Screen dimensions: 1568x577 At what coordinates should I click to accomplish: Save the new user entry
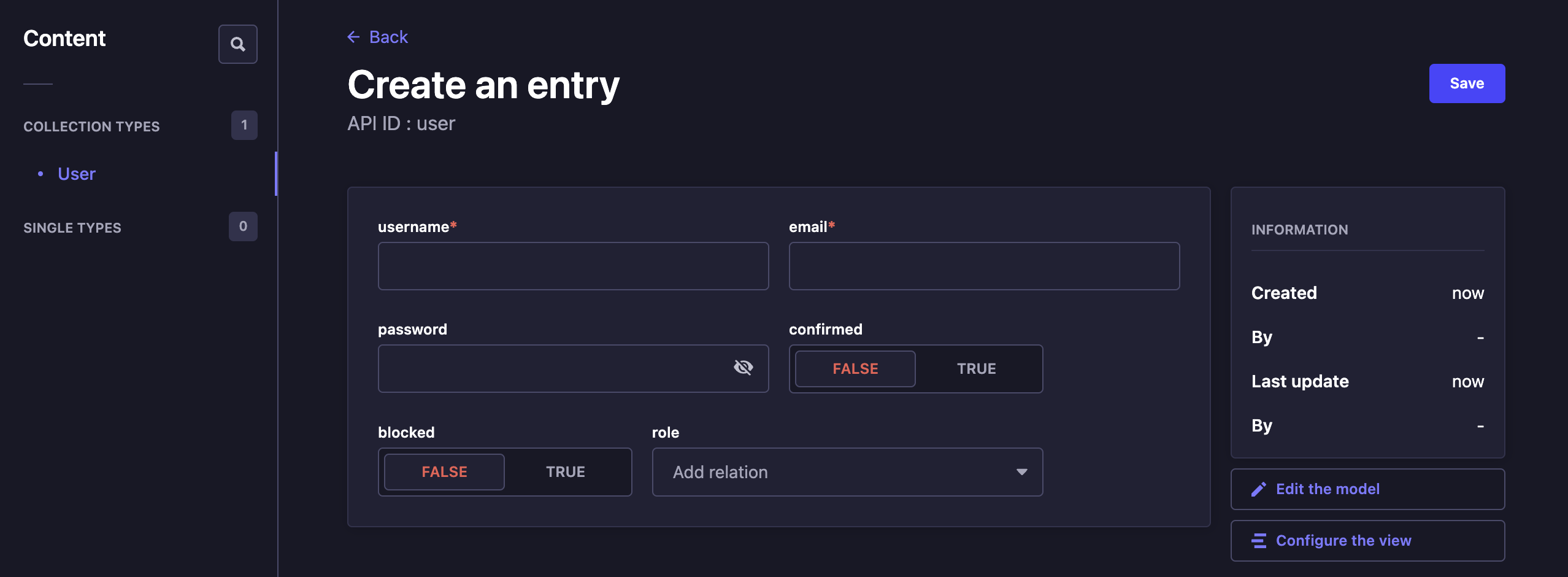pos(1467,83)
